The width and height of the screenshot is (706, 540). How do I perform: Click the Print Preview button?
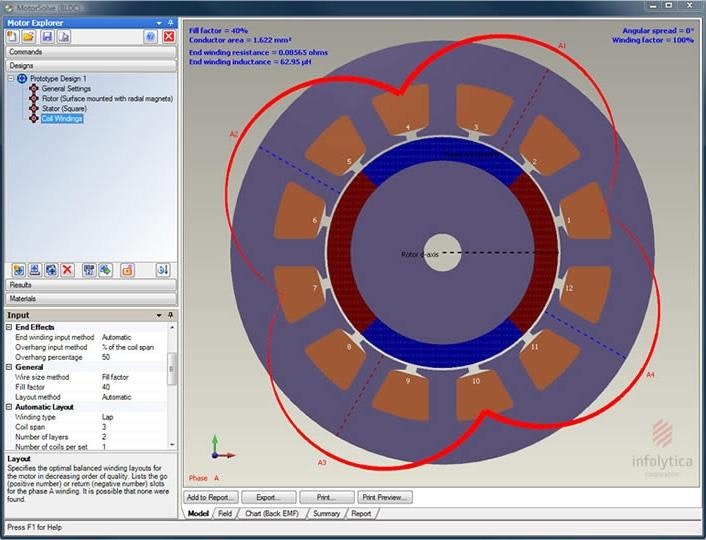(x=385, y=497)
